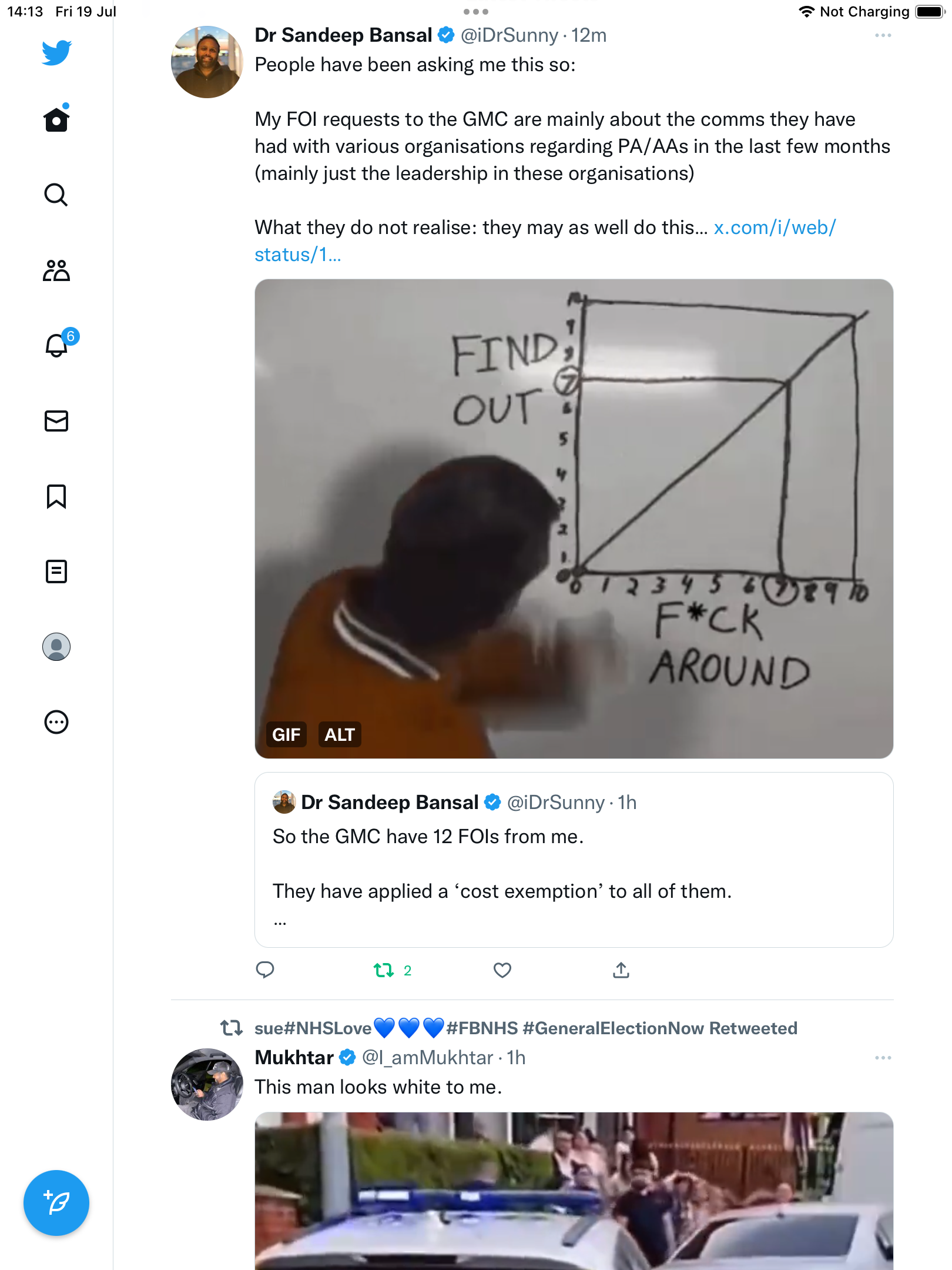Open more options on Mukhtar's tweet
The height and width of the screenshot is (1270, 952).
[883, 1058]
